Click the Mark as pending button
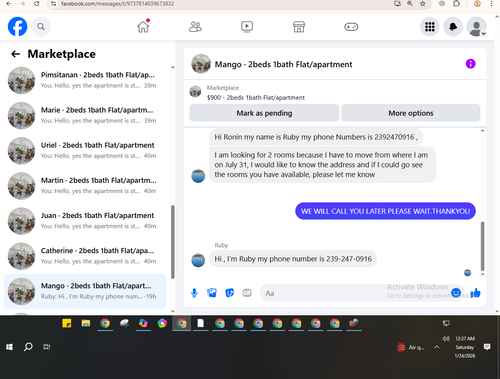This screenshot has width=500, height=379. pyautogui.click(x=264, y=113)
